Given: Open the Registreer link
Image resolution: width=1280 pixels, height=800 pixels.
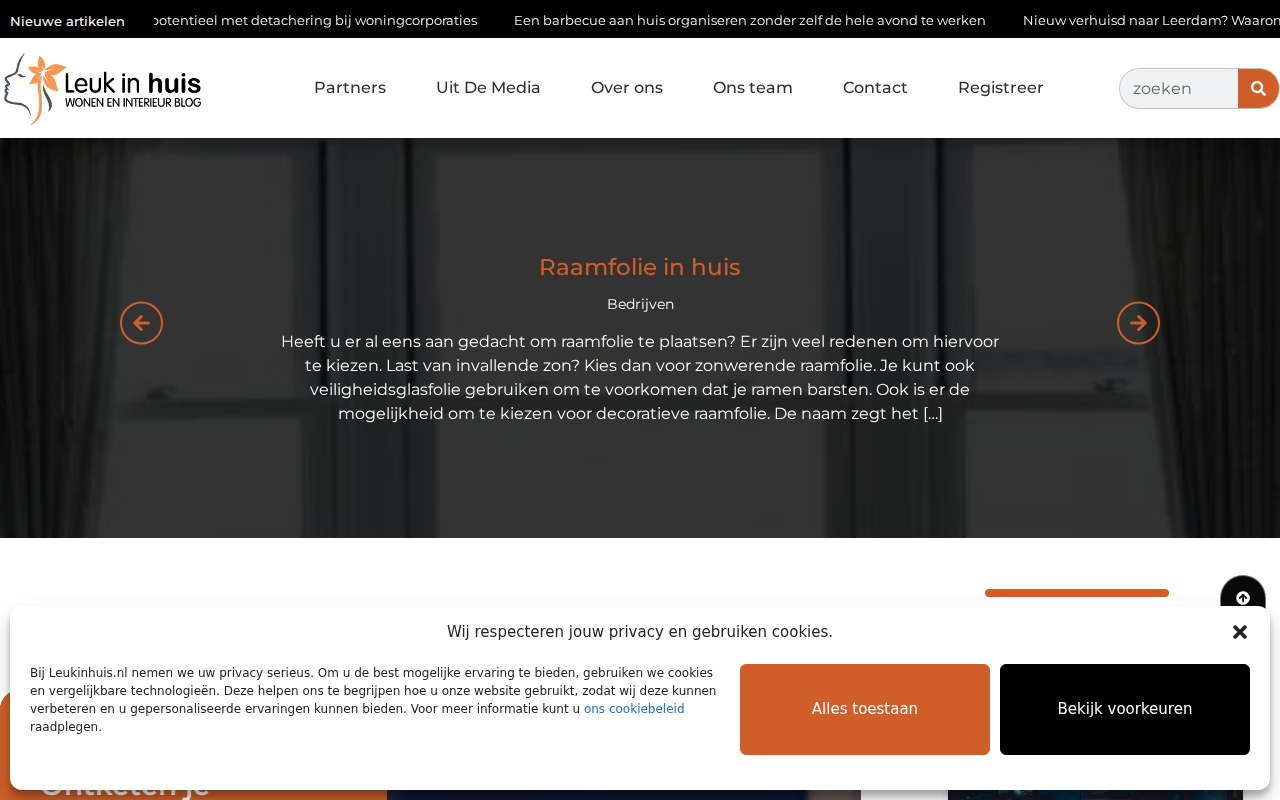Looking at the screenshot, I should 1001,88.
